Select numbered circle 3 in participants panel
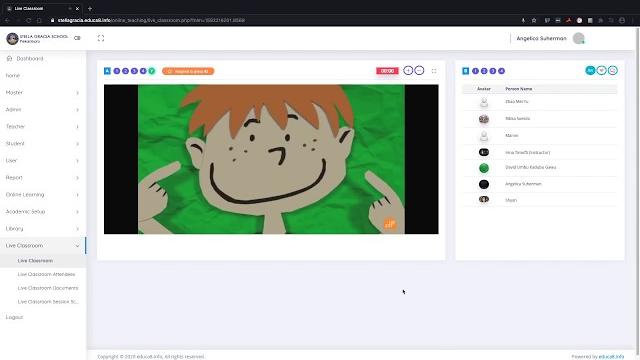 click(x=493, y=71)
